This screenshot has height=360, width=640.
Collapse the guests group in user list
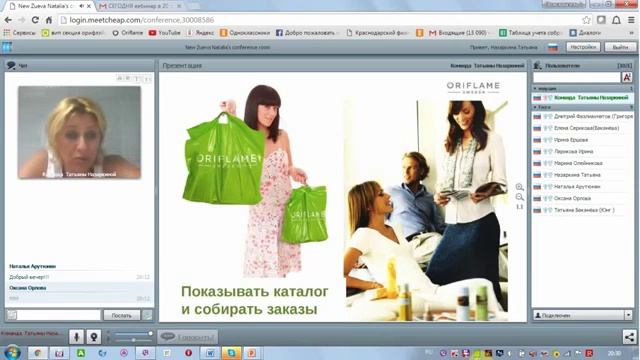click(x=535, y=107)
